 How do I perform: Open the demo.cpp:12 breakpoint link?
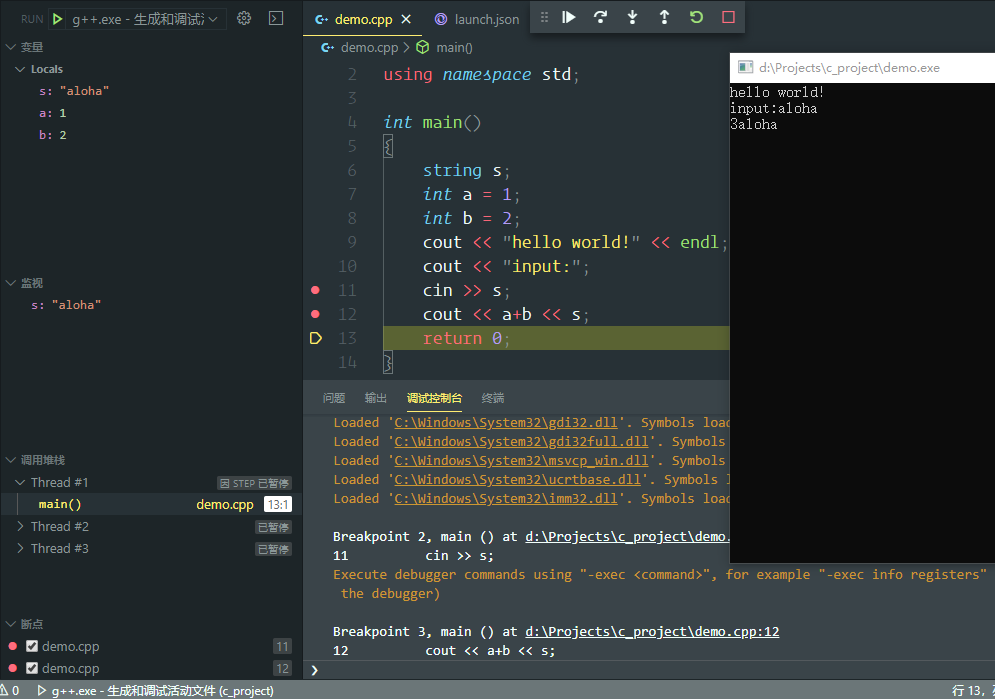[x=652, y=632]
